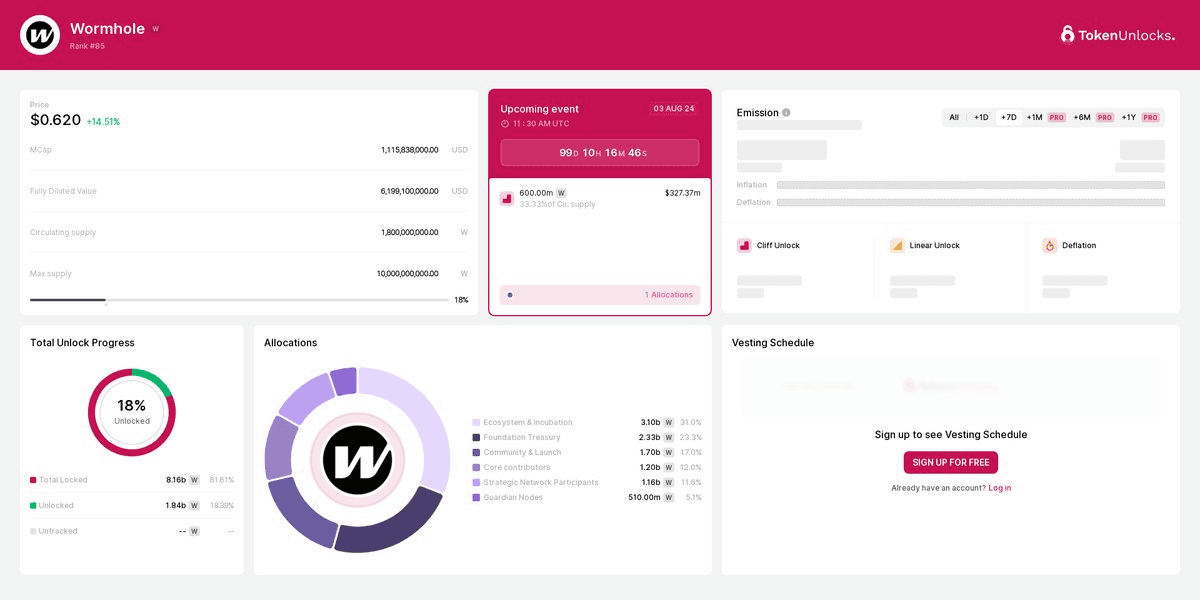This screenshot has width=1200, height=600.
Task: Click the Core contributors allocation label
Action: click(517, 468)
